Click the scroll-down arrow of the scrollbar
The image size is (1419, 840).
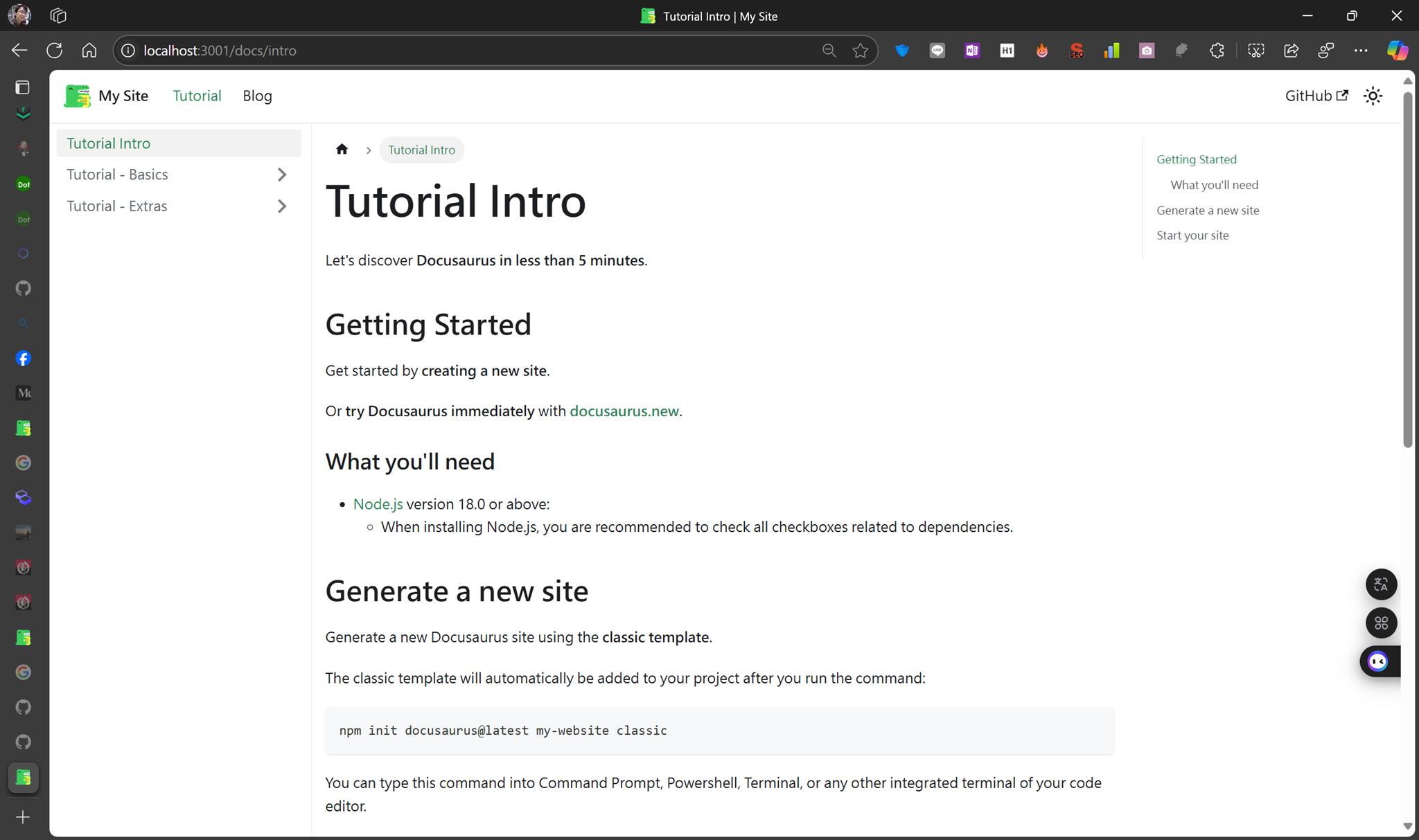[x=1407, y=826]
